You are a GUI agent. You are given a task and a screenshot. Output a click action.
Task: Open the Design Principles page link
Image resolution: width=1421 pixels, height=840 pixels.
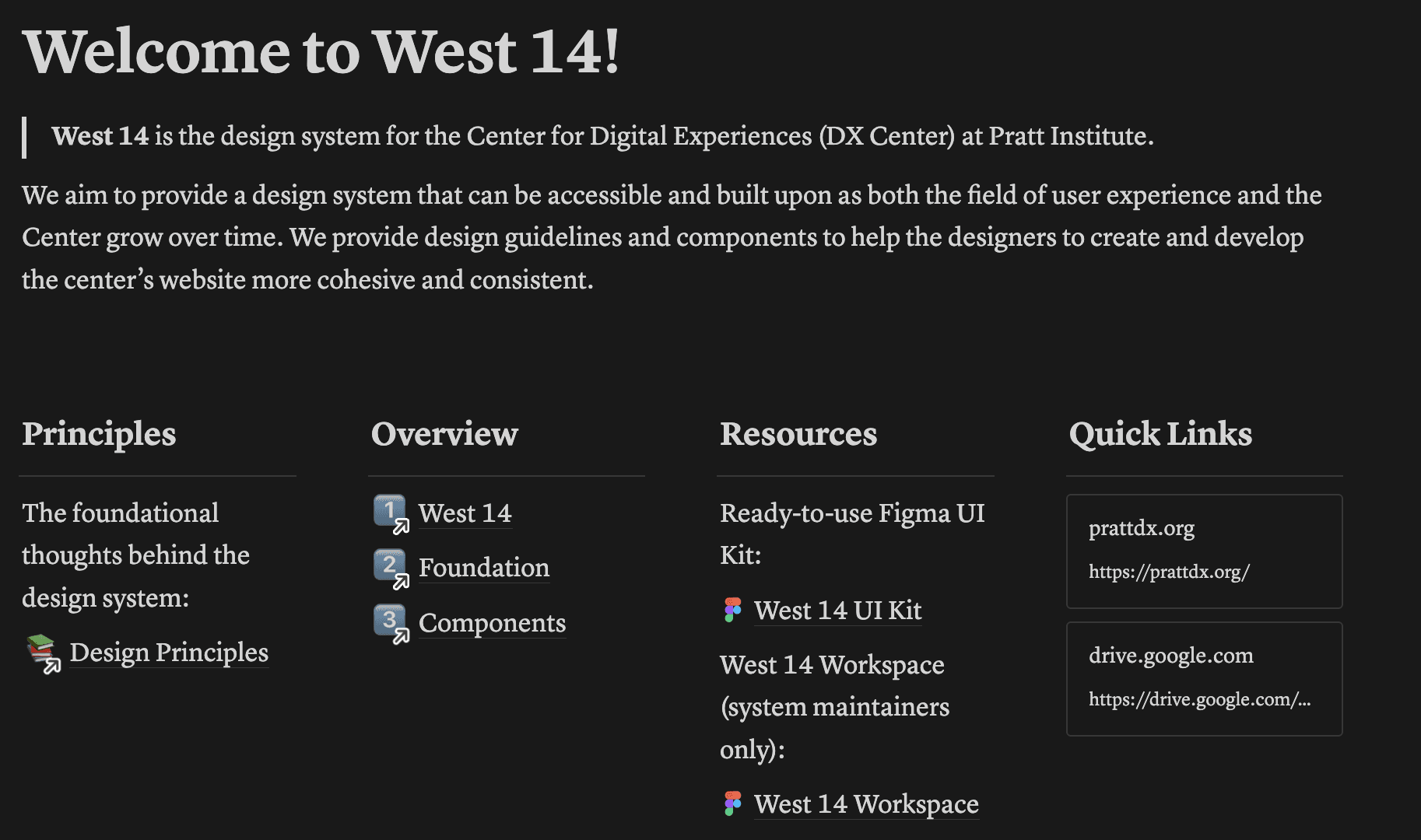169,653
